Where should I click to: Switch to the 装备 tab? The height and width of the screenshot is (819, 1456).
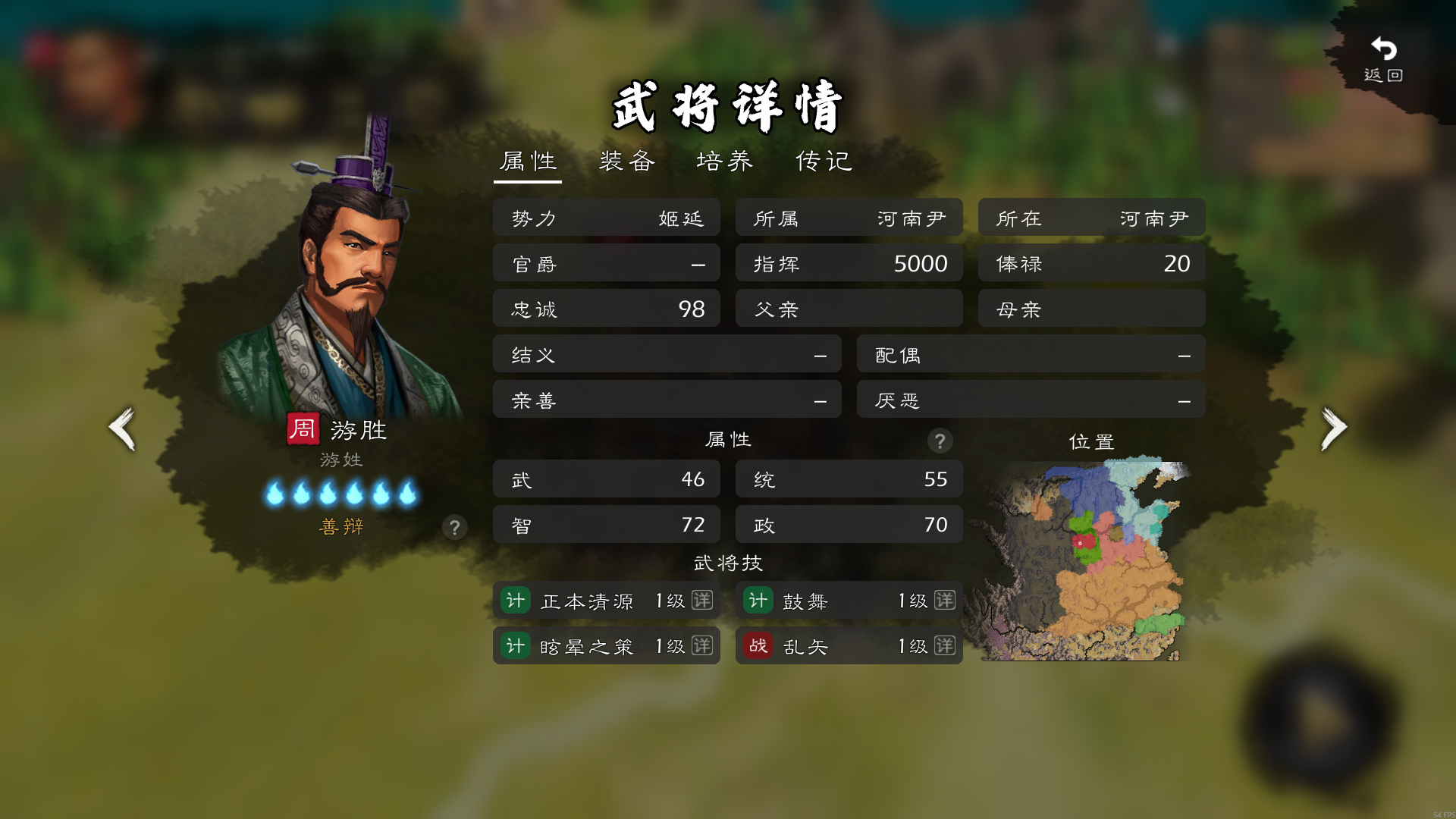(x=627, y=161)
